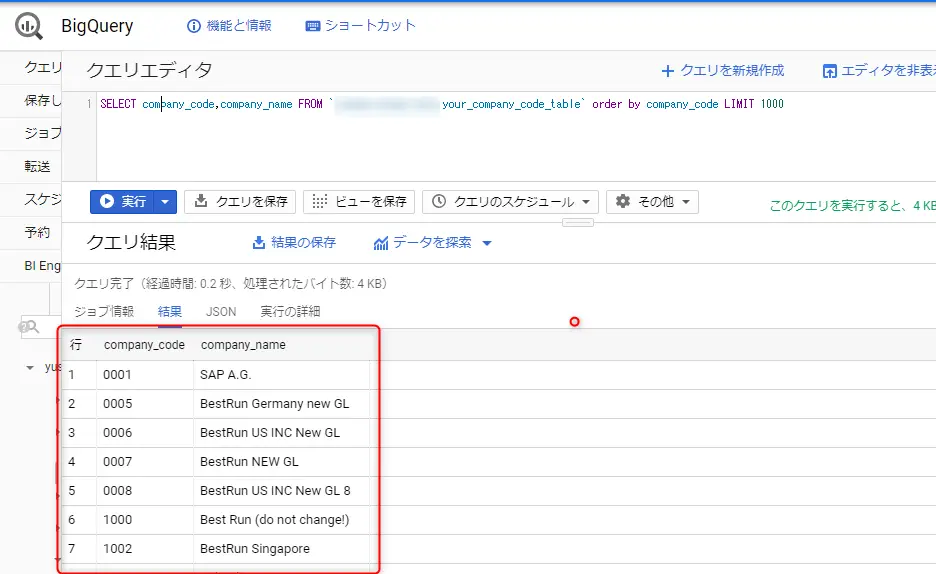Open the BI Engine sidebar item

(x=31, y=266)
